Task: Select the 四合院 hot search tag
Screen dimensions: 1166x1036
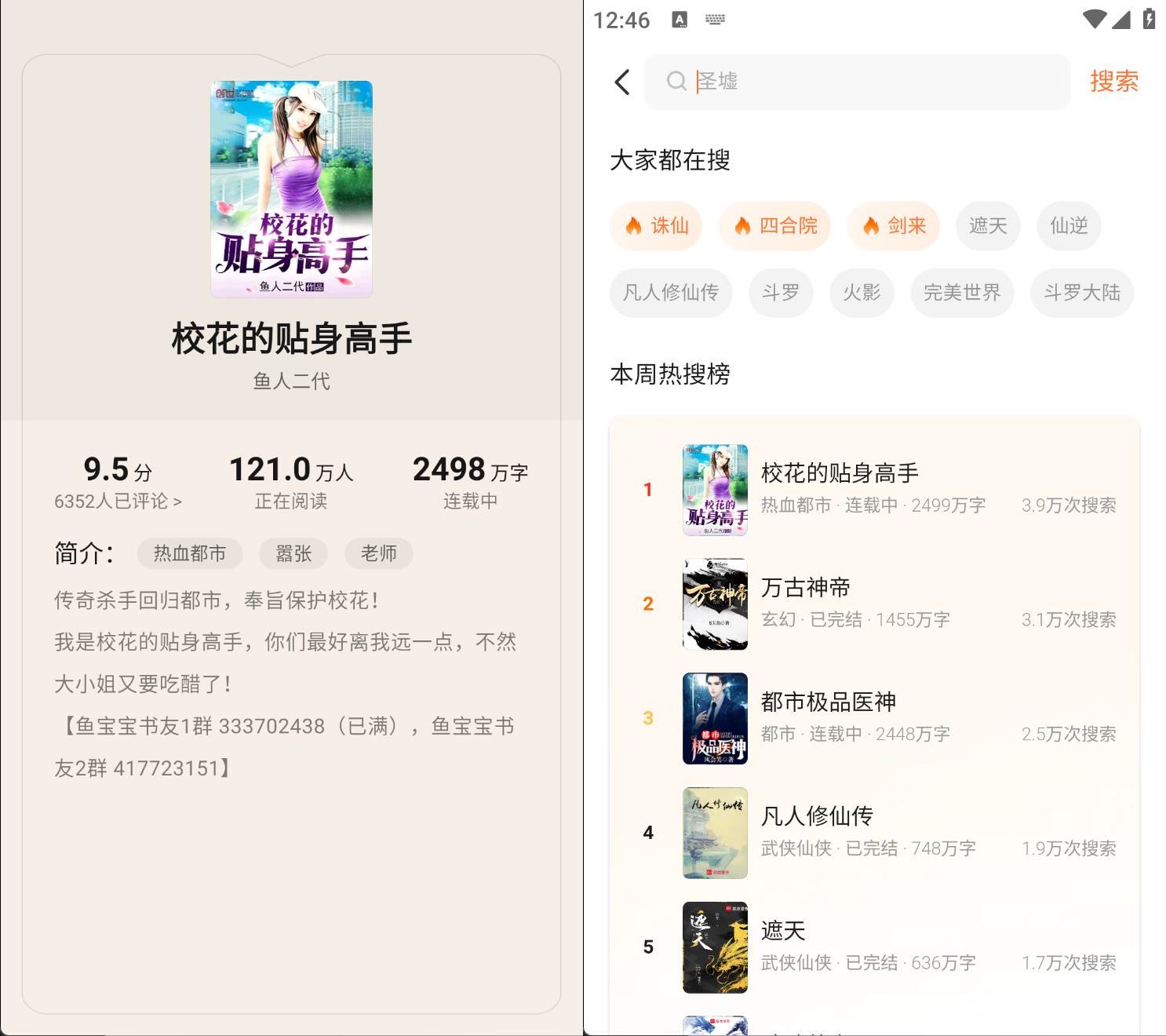Action: pyautogui.click(x=774, y=226)
